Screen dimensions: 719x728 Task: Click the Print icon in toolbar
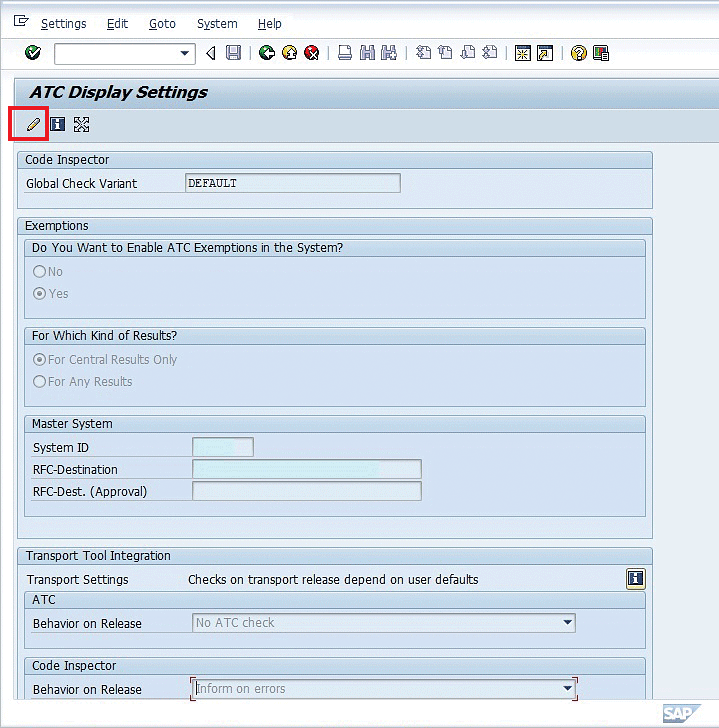[x=345, y=53]
